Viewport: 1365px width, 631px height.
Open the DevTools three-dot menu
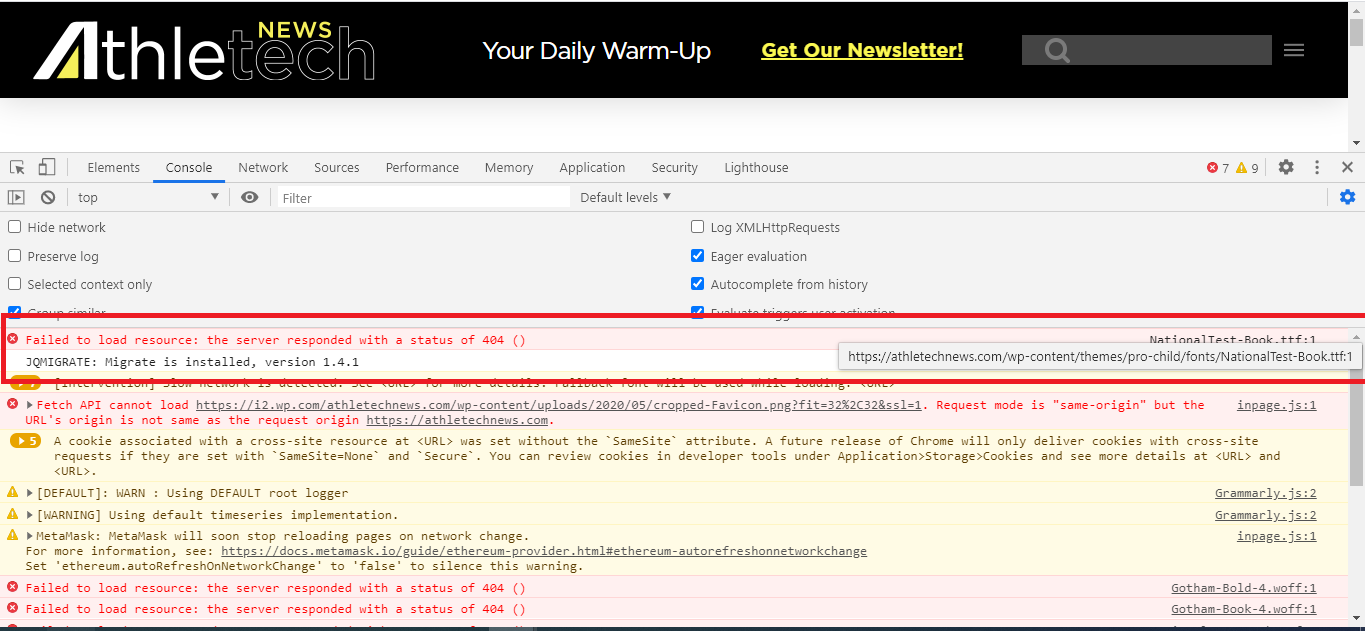pos(1317,167)
